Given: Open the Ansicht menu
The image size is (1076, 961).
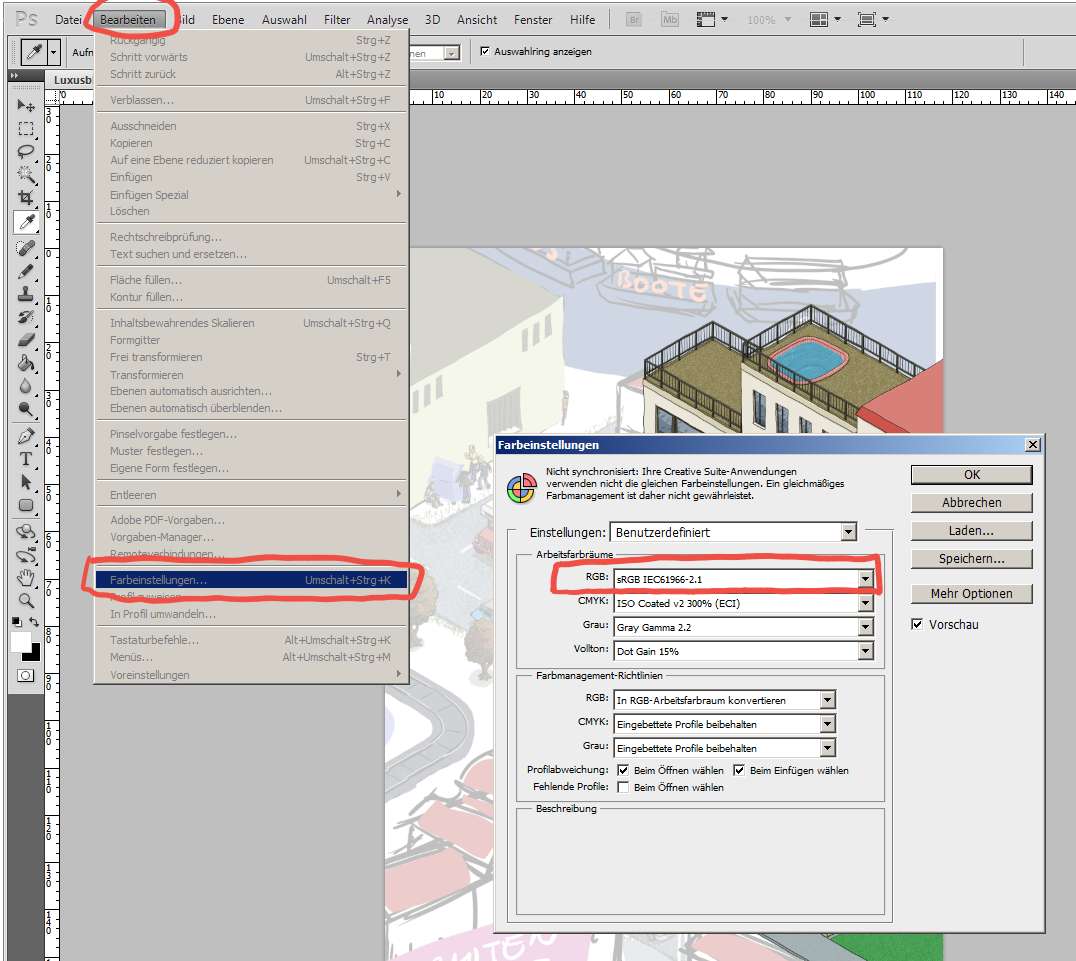Looking at the screenshot, I should click(477, 20).
